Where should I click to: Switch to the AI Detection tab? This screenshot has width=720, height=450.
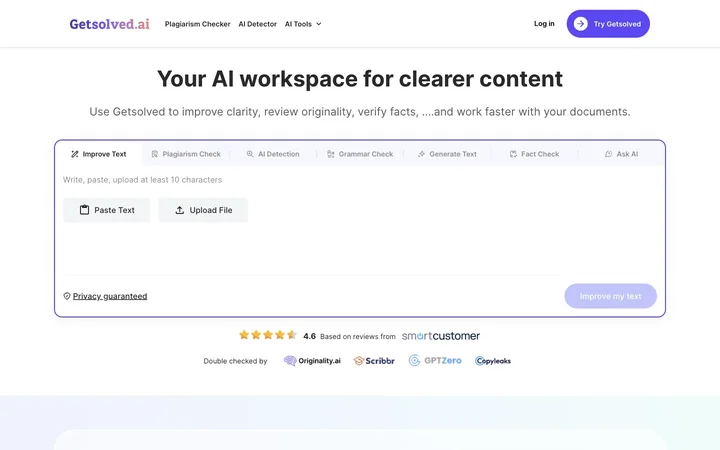(x=273, y=154)
